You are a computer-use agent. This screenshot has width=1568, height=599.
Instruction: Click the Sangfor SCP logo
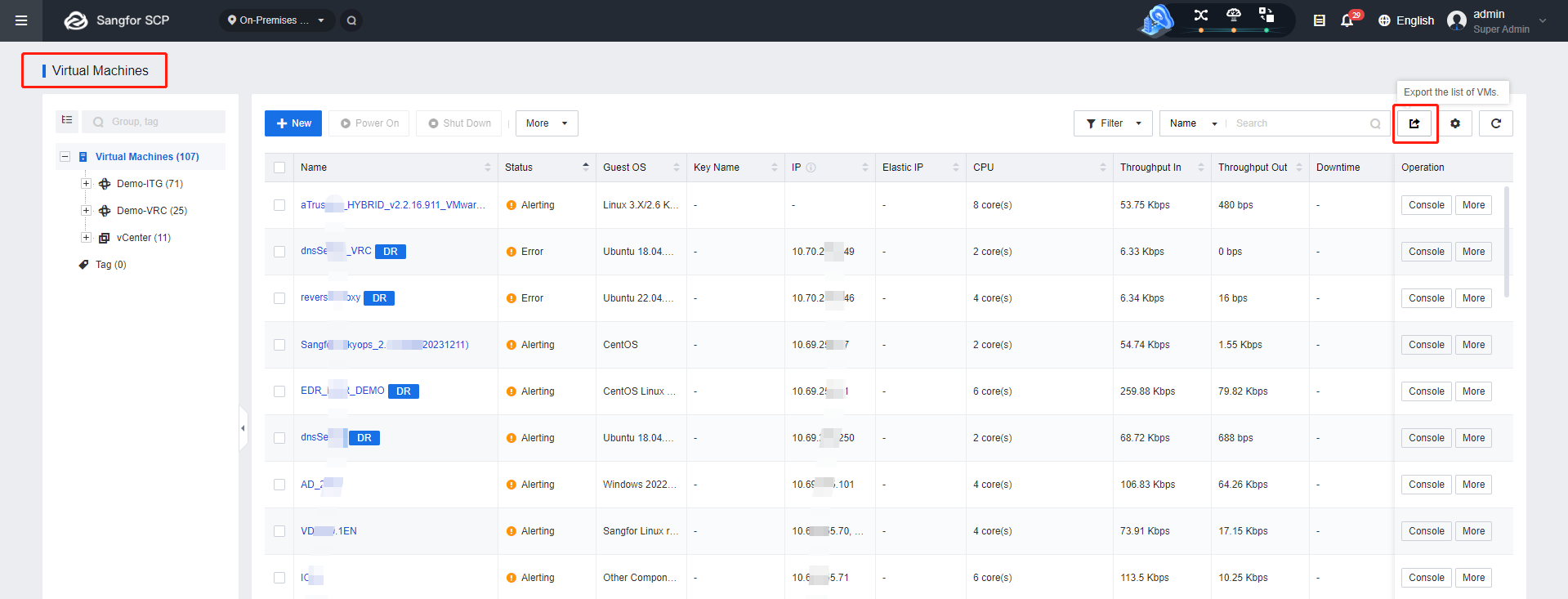pos(117,20)
